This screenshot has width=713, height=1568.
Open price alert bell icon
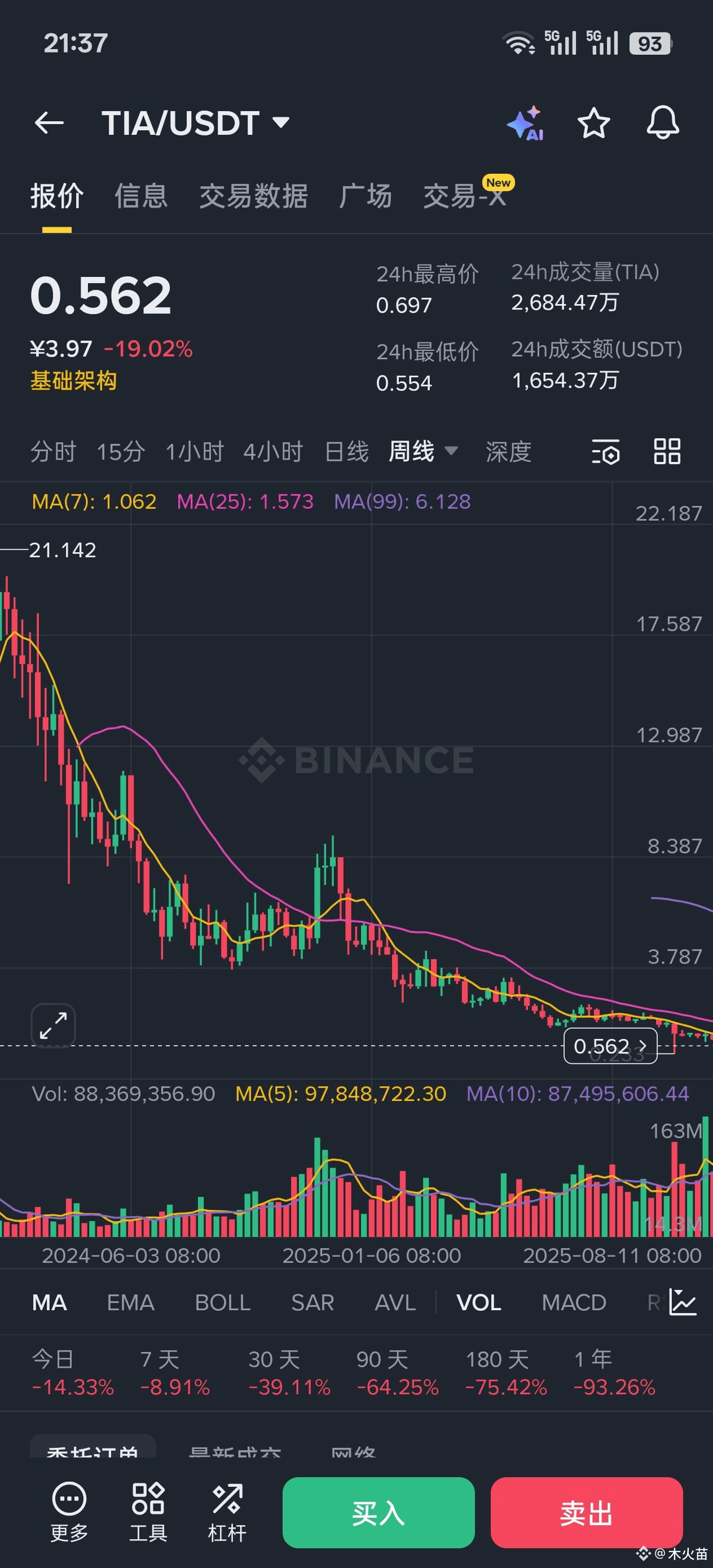tap(662, 122)
